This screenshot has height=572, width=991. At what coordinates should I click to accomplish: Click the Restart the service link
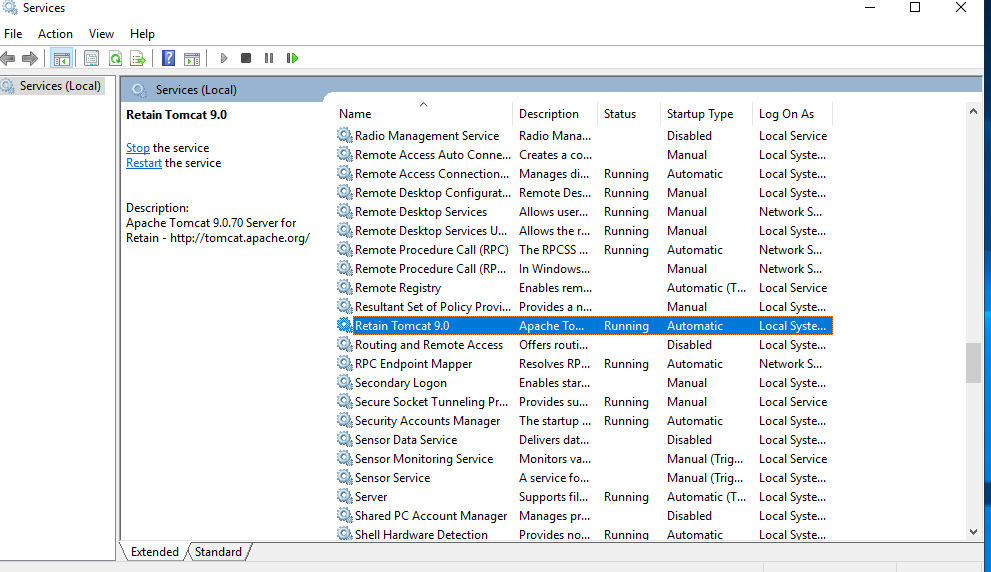pyautogui.click(x=144, y=163)
